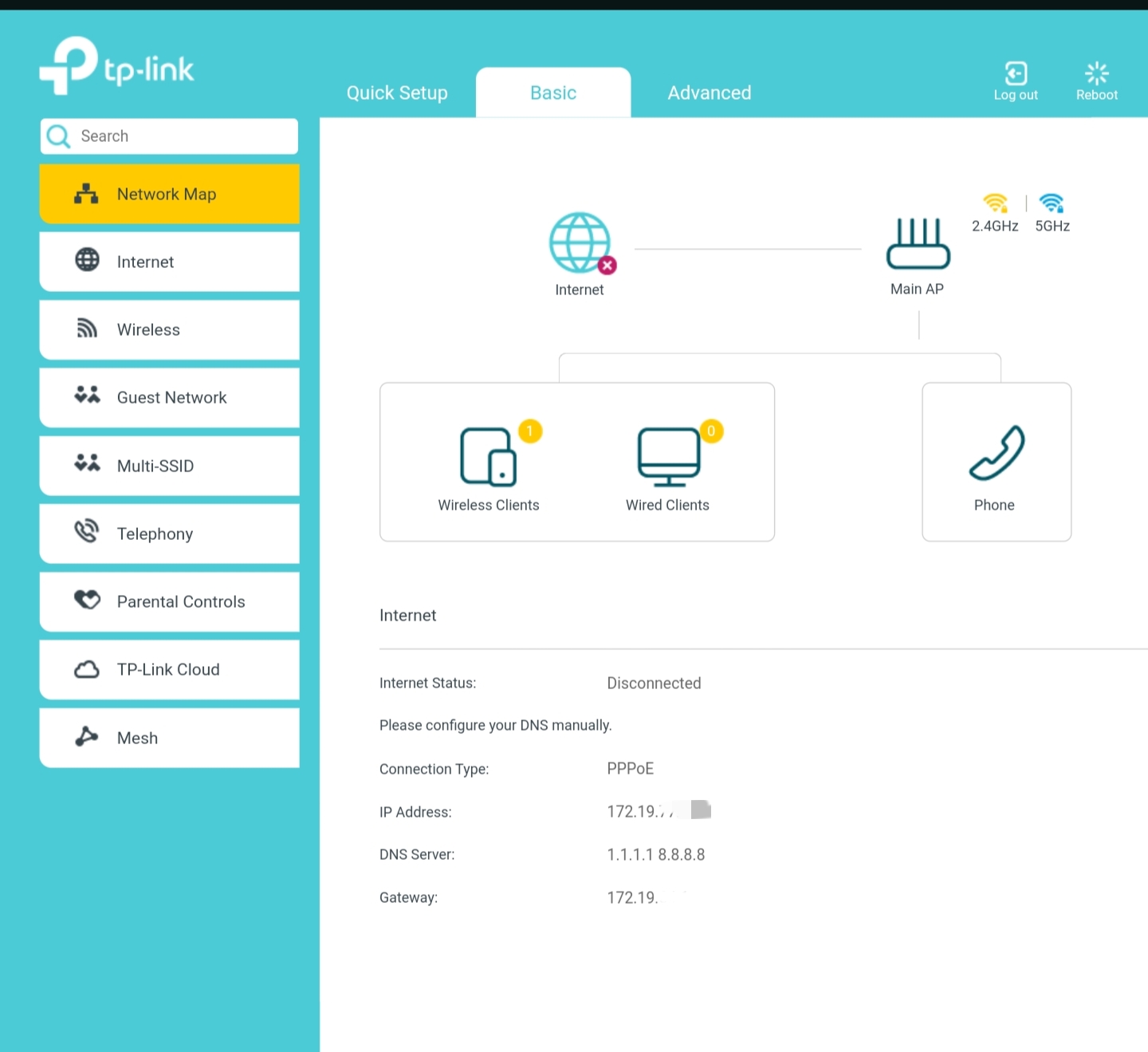Click the tp-link logo

(x=116, y=66)
